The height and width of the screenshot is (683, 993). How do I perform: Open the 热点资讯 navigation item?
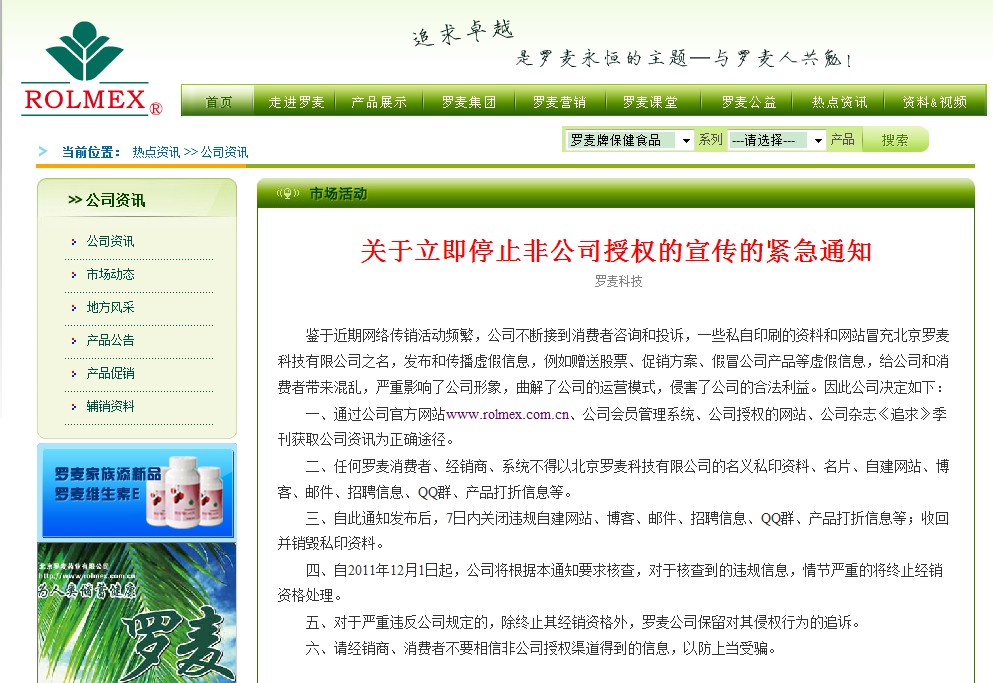point(839,101)
